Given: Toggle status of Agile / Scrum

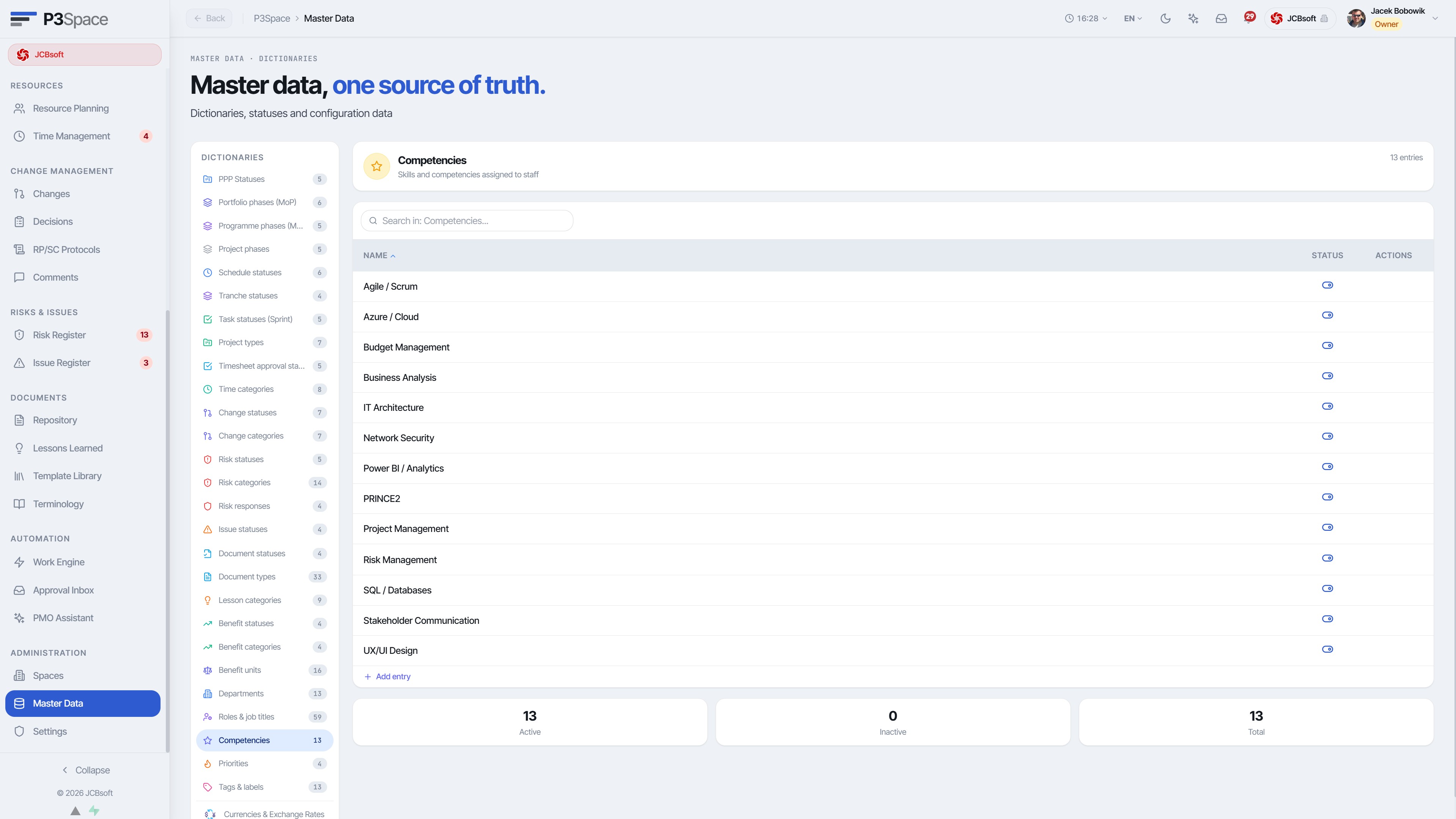Looking at the screenshot, I should coord(1328,285).
